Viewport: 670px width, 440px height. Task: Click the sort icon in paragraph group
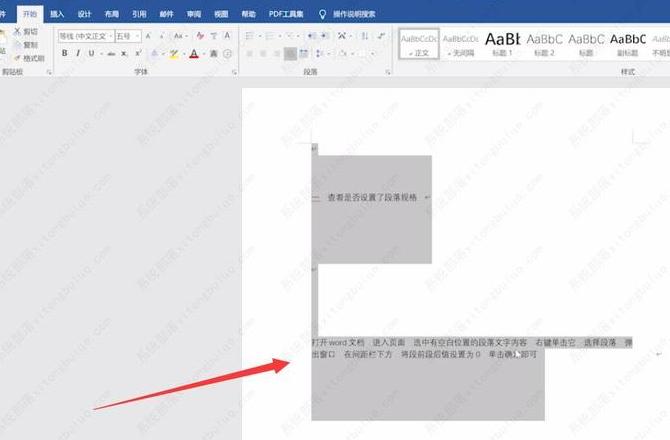(364, 36)
